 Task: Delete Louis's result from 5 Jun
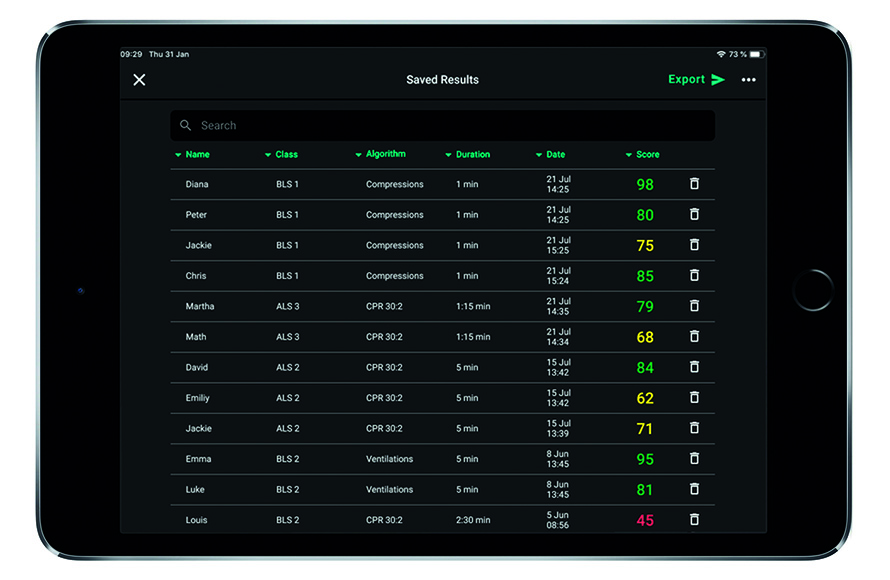tap(694, 519)
